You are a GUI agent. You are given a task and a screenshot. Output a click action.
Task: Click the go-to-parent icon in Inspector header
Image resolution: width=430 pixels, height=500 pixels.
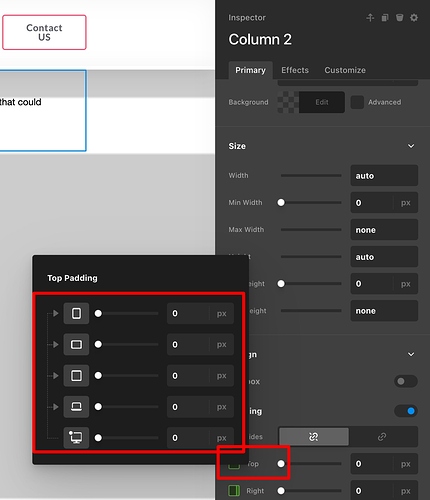point(370,18)
